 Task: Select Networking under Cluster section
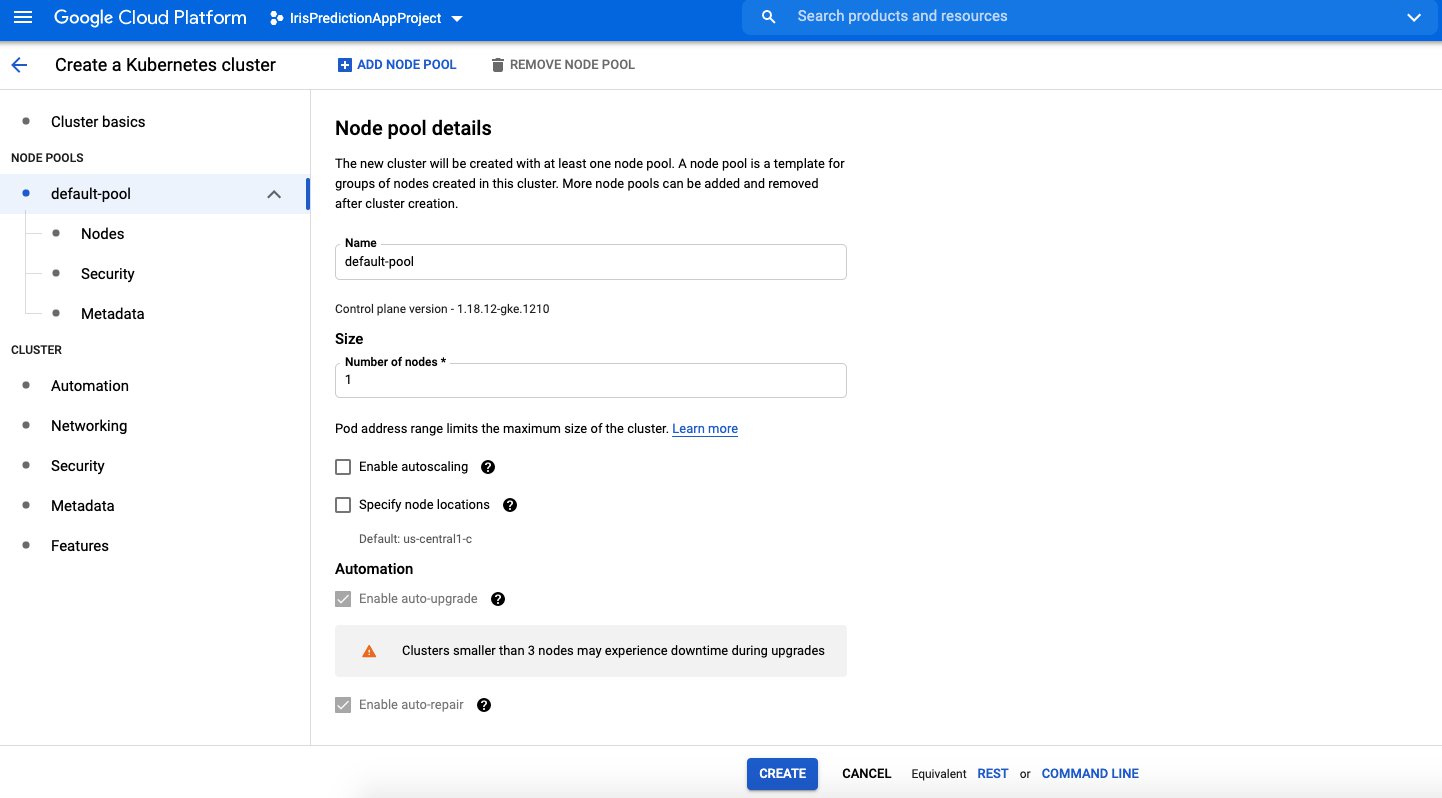point(89,426)
